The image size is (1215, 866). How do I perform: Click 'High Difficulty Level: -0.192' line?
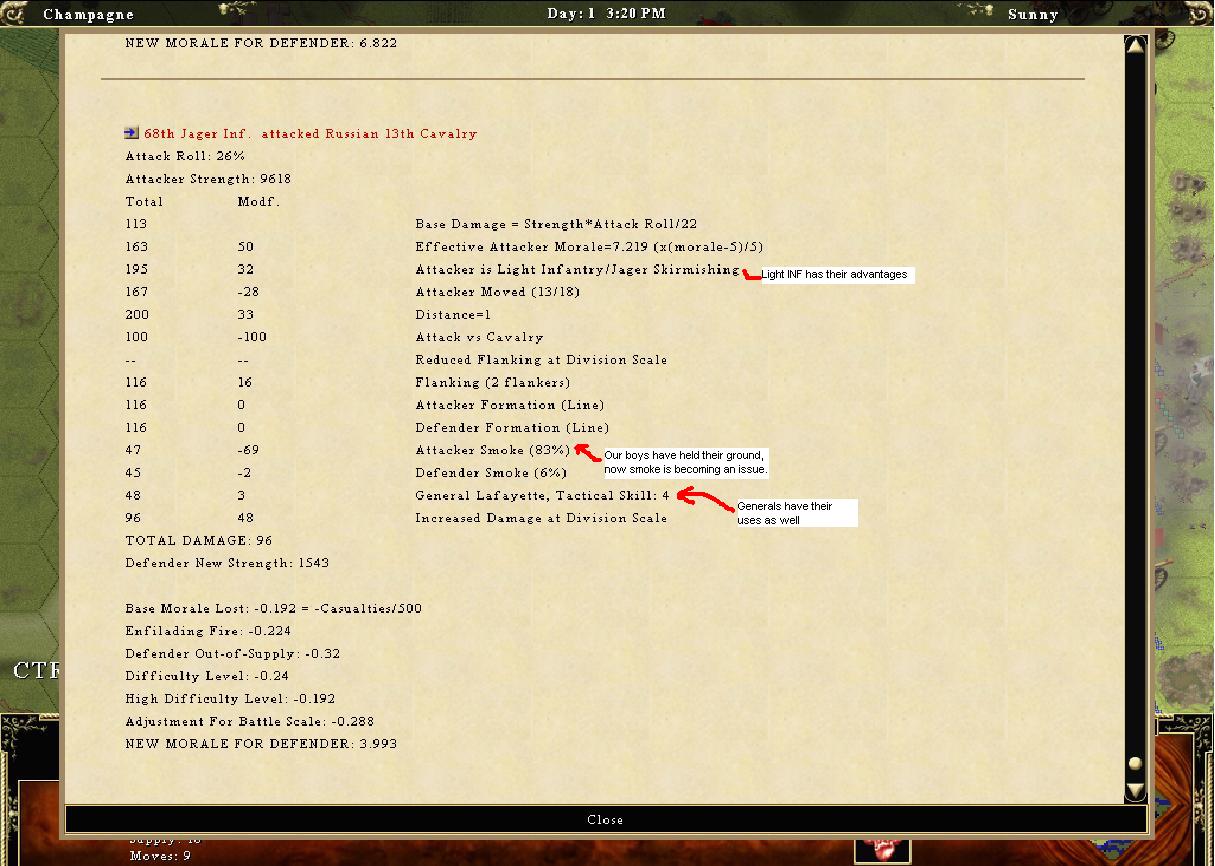coord(230,699)
